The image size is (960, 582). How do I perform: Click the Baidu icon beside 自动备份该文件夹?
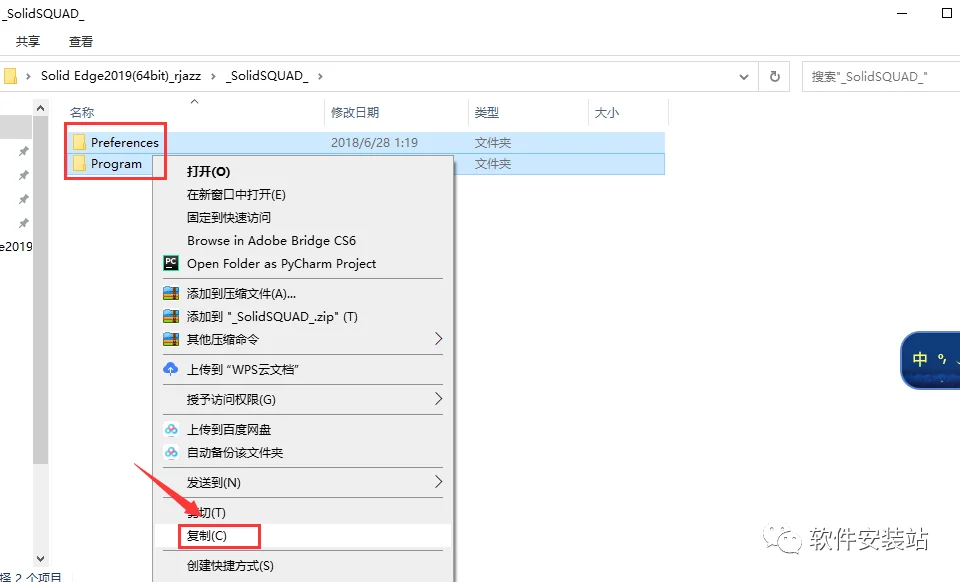[x=171, y=452]
